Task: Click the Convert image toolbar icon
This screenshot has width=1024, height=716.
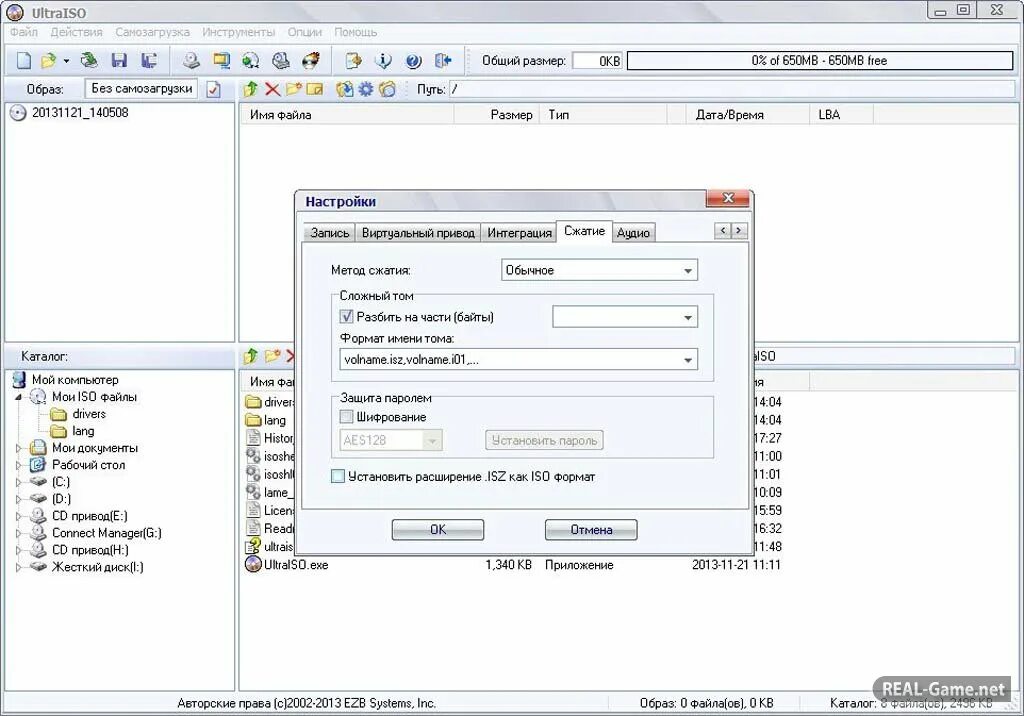Action: point(251,61)
